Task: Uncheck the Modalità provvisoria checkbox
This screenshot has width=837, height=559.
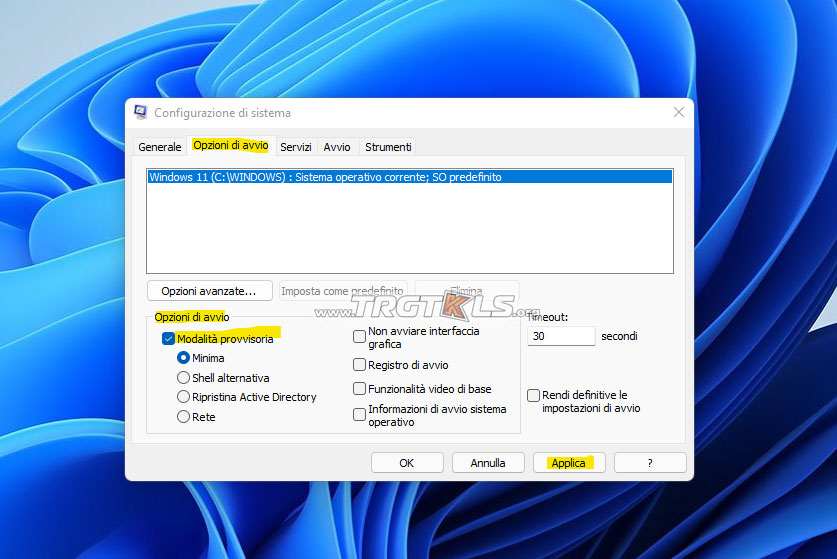Action: click(x=168, y=339)
